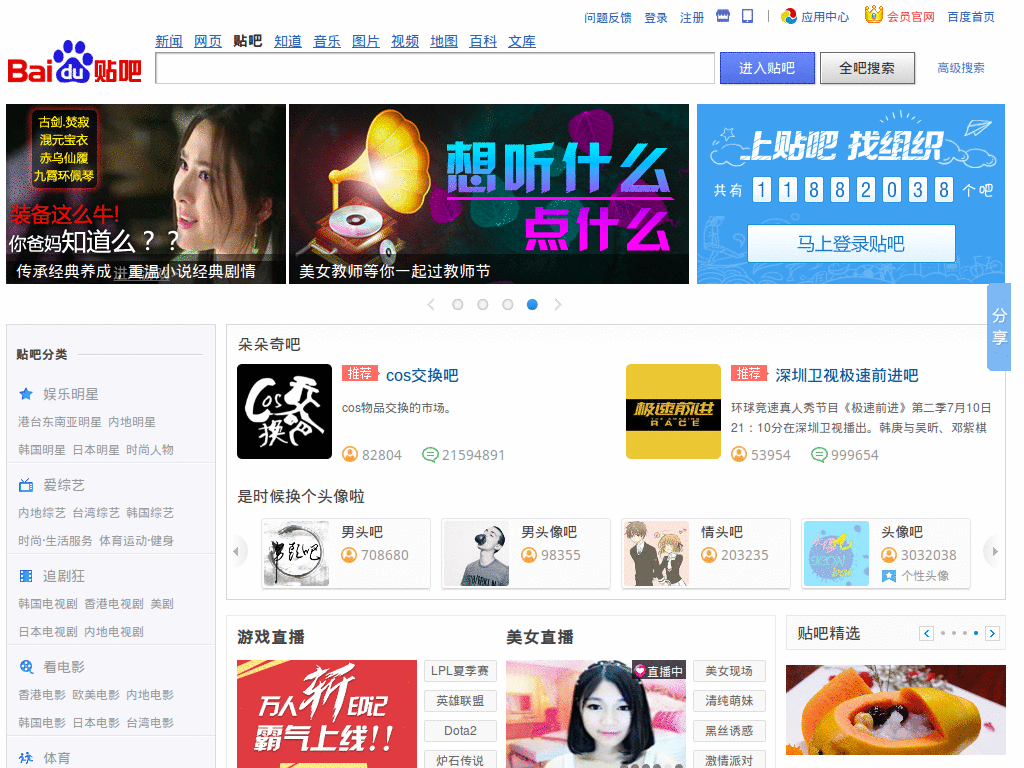The height and width of the screenshot is (768, 1024).
Task: Open the 男头吧 avatar image
Action: click(x=296, y=553)
